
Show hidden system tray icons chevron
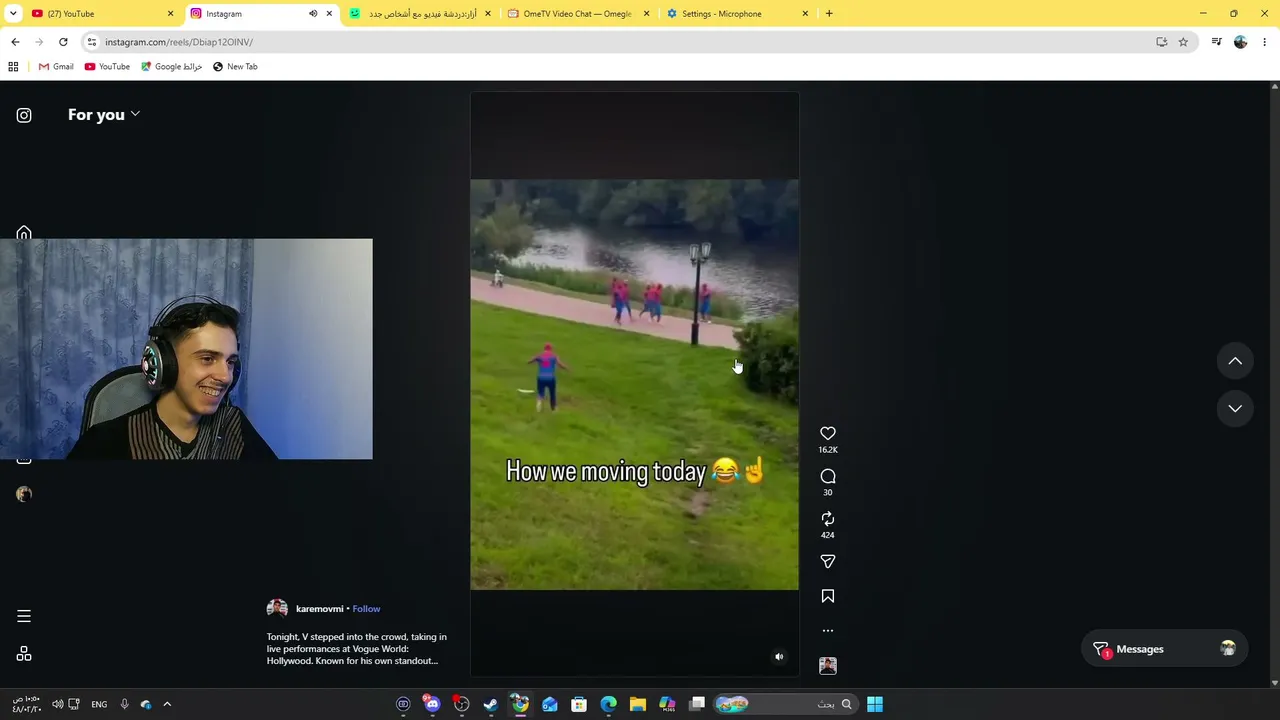(167, 704)
